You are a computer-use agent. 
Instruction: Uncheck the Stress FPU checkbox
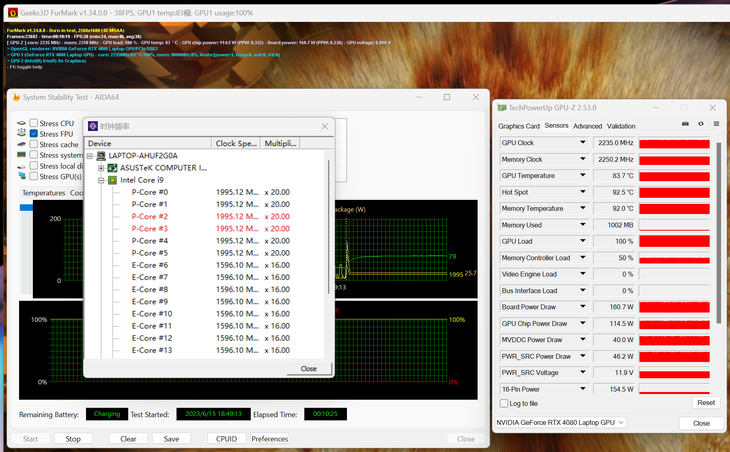(x=34, y=134)
